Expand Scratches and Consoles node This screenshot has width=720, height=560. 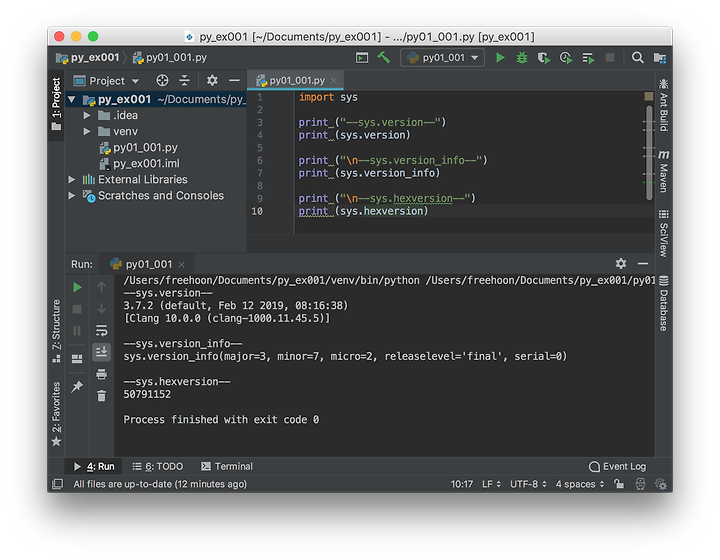pos(72,196)
